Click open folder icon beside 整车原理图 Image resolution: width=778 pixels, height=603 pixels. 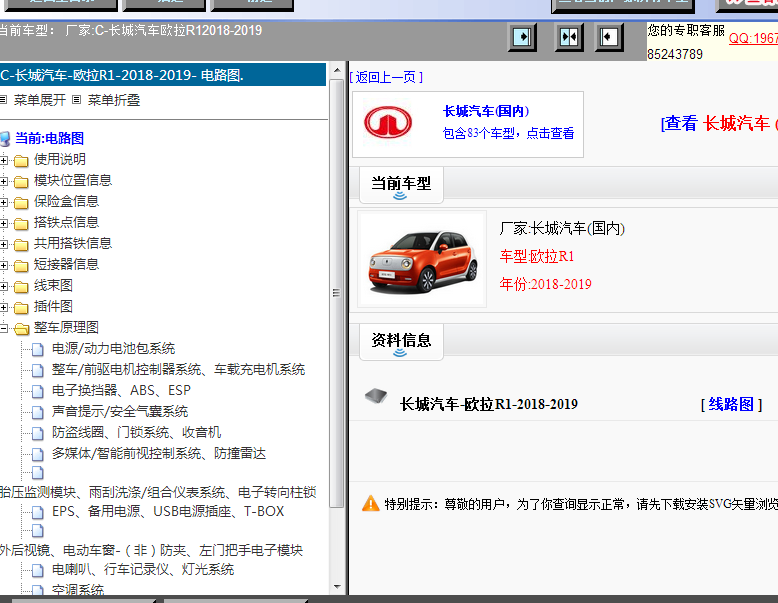[x=21, y=329]
